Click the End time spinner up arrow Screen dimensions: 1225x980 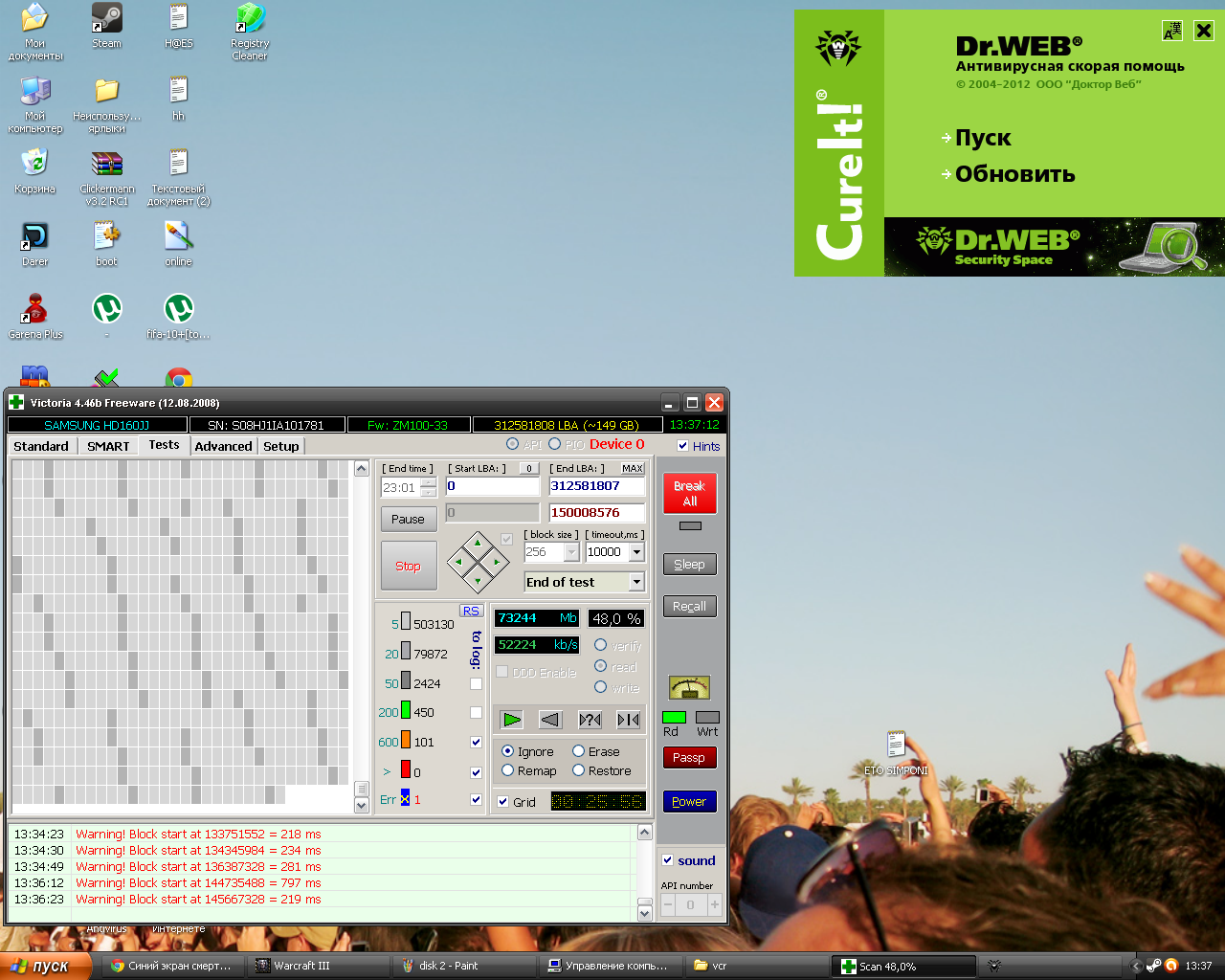pos(428,482)
